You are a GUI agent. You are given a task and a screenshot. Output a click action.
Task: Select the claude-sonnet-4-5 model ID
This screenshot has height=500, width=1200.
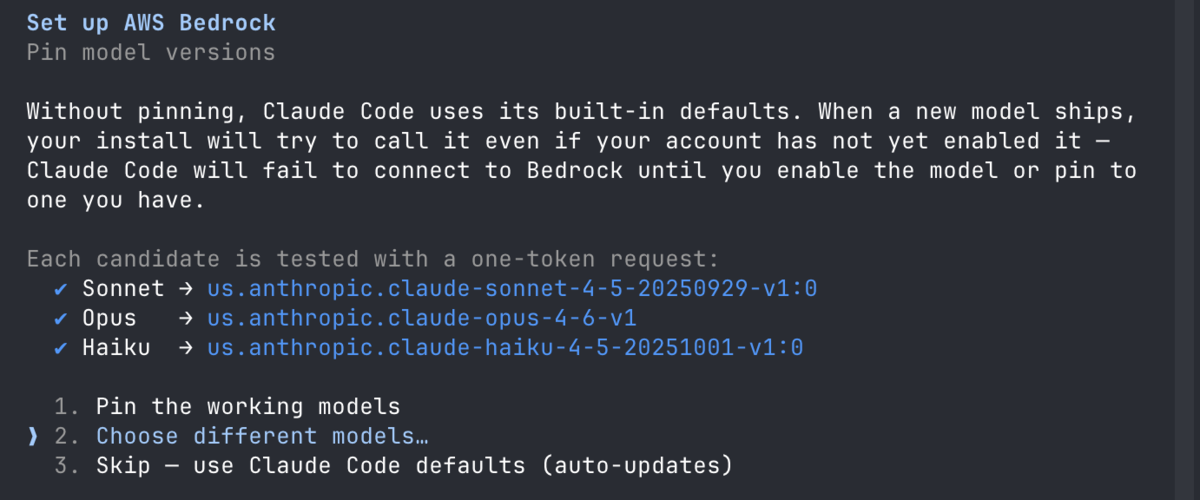click(x=513, y=290)
